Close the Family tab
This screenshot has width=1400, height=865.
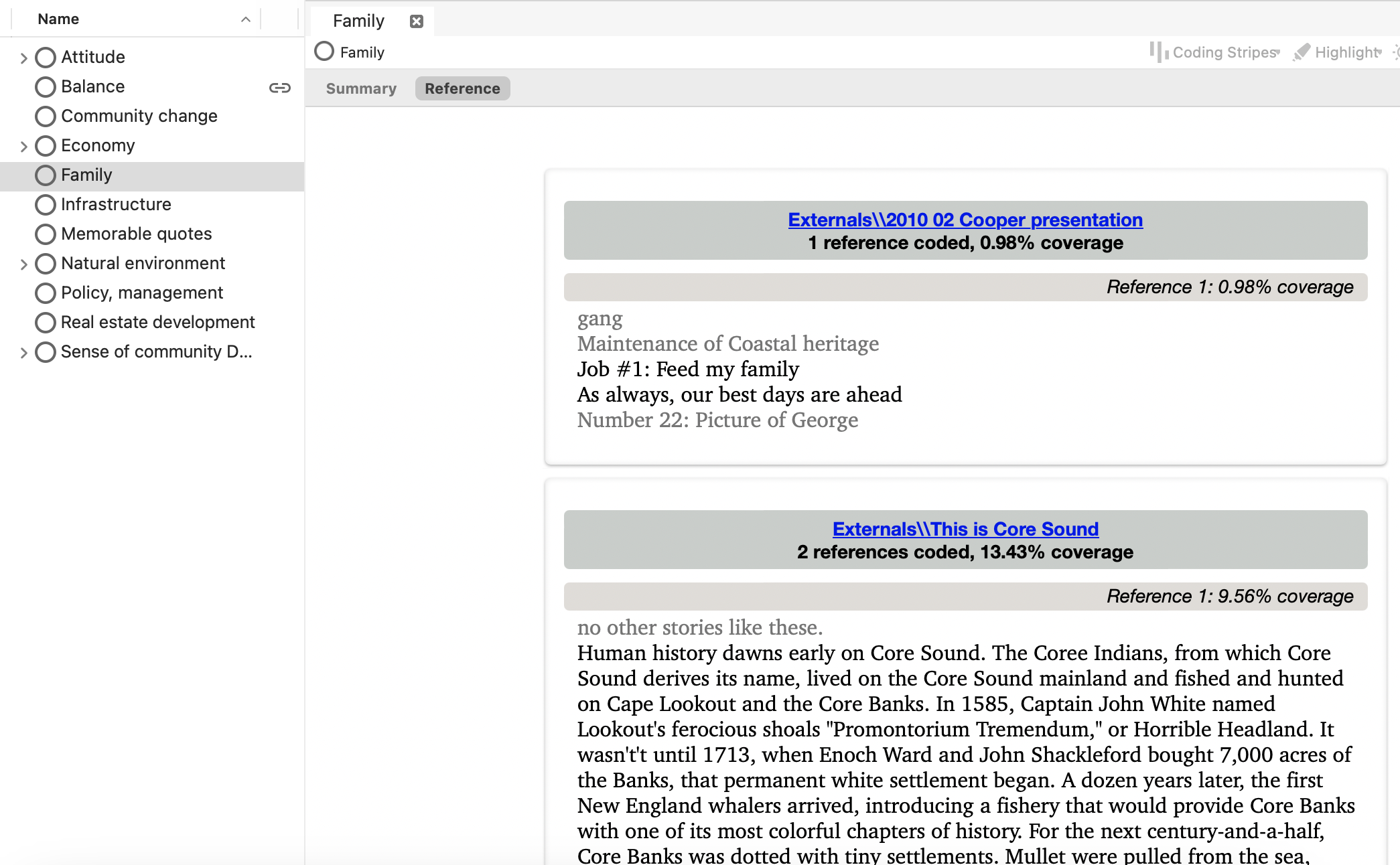pos(417,21)
